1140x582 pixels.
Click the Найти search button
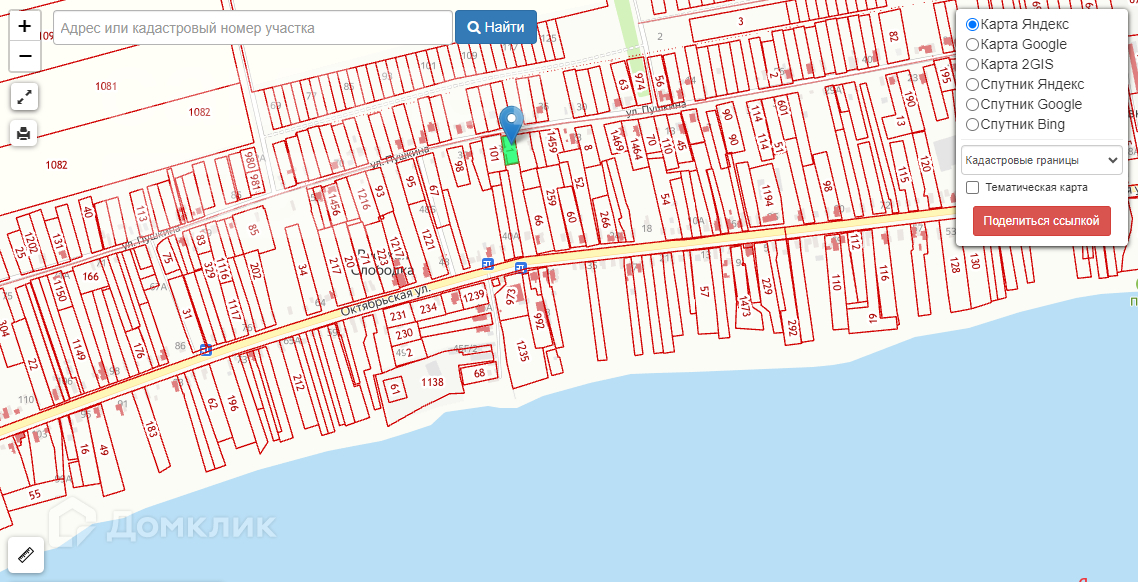(496, 28)
